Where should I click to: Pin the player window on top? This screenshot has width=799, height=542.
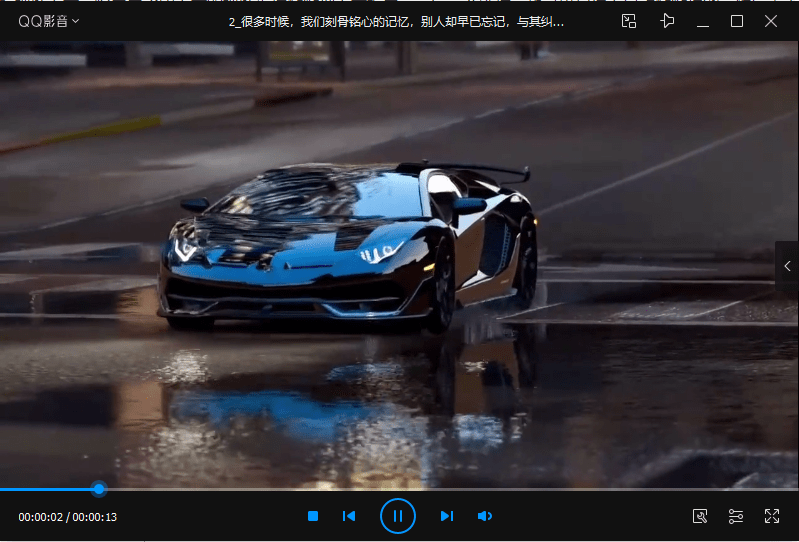[x=667, y=21]
